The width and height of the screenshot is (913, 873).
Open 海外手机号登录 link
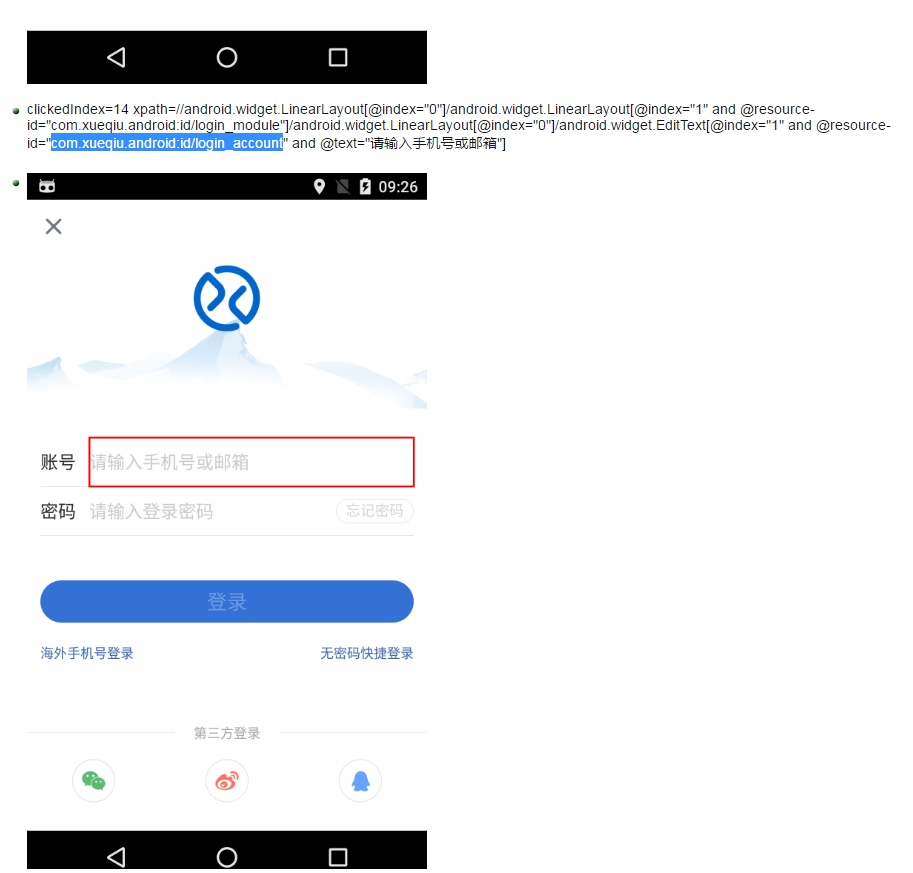pyautogui.click(x=87, y=653)
